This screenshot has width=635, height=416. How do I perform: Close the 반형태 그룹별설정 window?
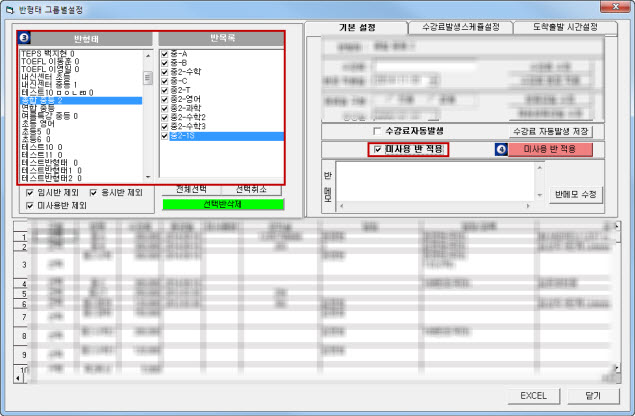(614, 6)
